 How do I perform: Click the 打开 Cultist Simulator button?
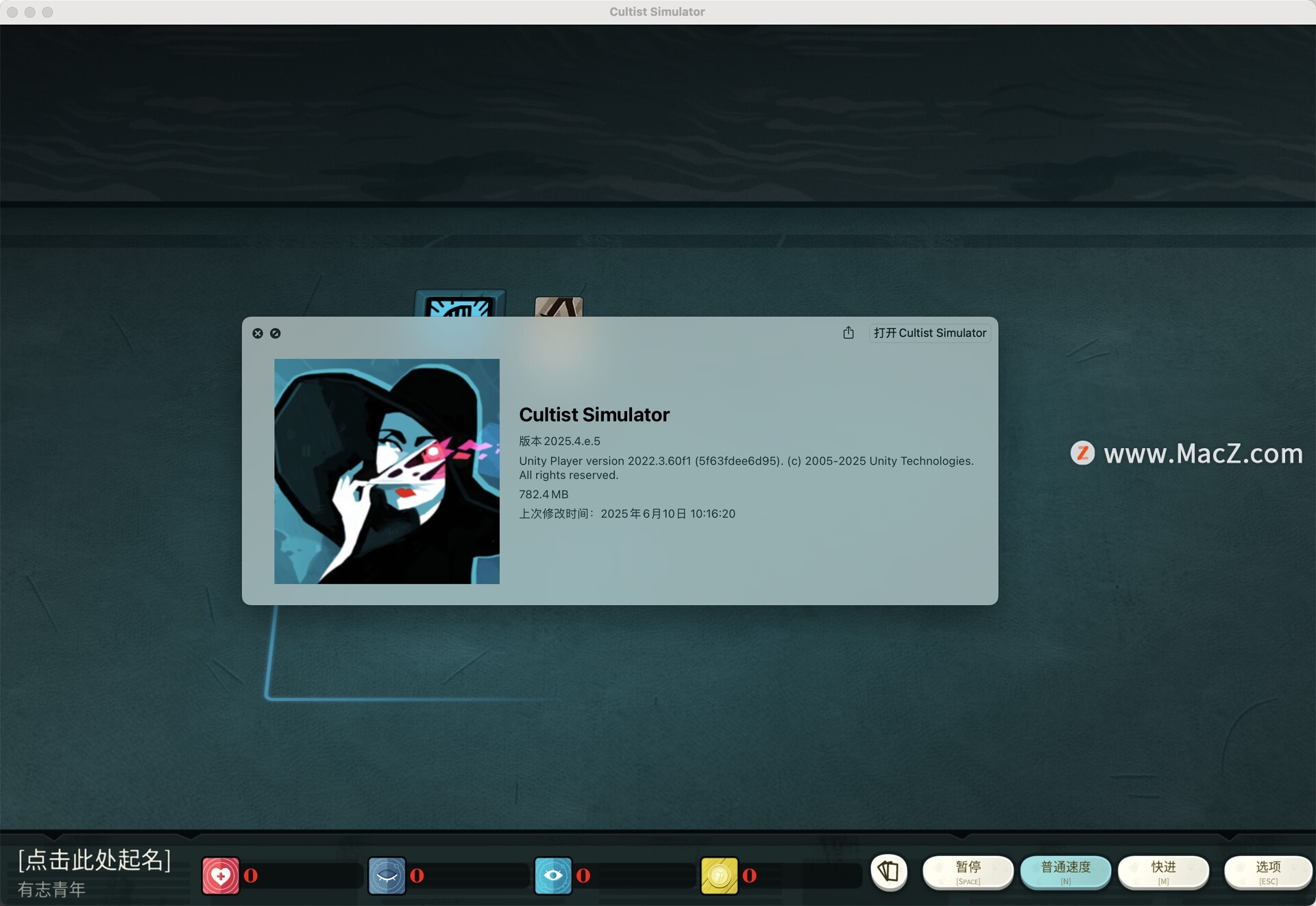929,332
